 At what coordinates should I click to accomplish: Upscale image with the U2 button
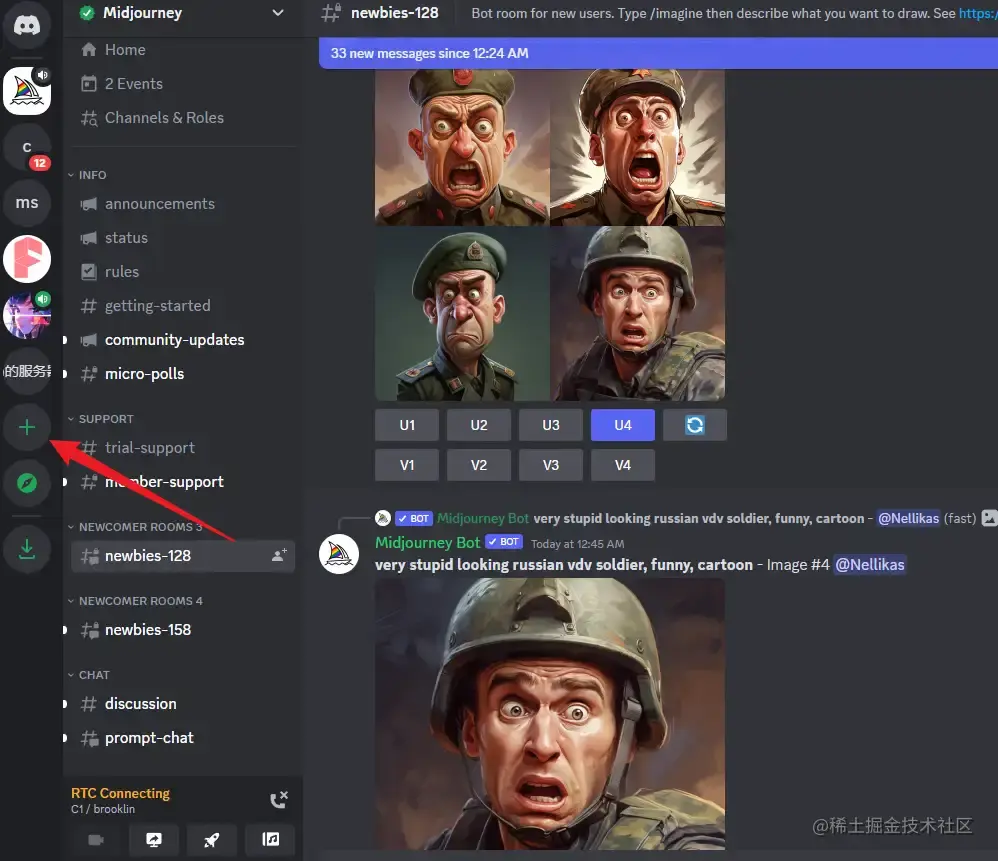(x=479, y=425)
